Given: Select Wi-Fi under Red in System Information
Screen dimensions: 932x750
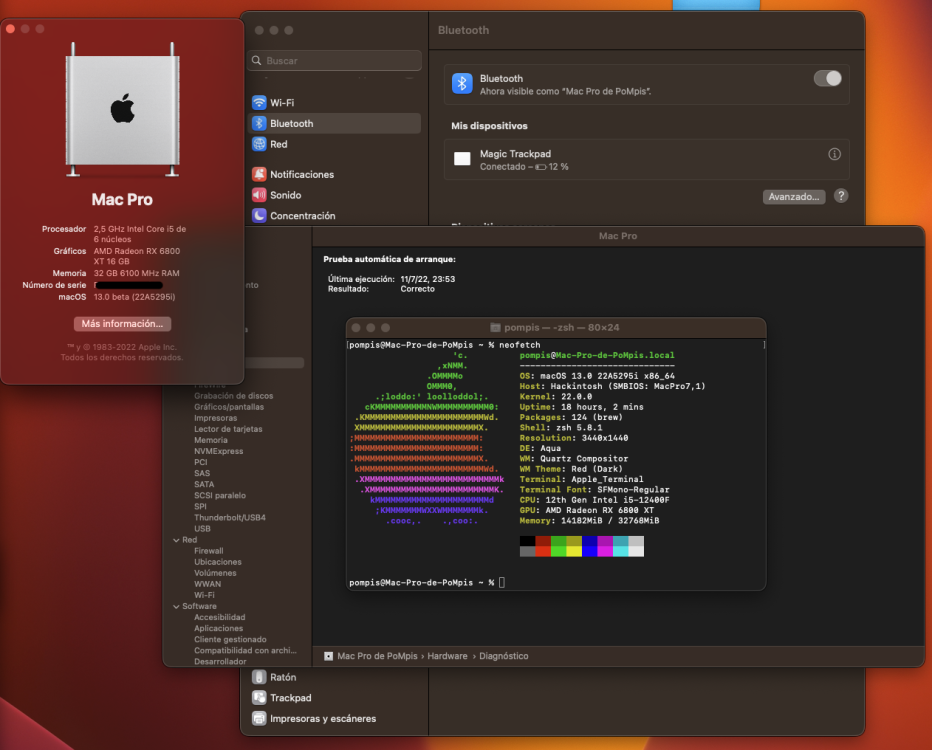Looking at the screenshot, I should 204,595.
